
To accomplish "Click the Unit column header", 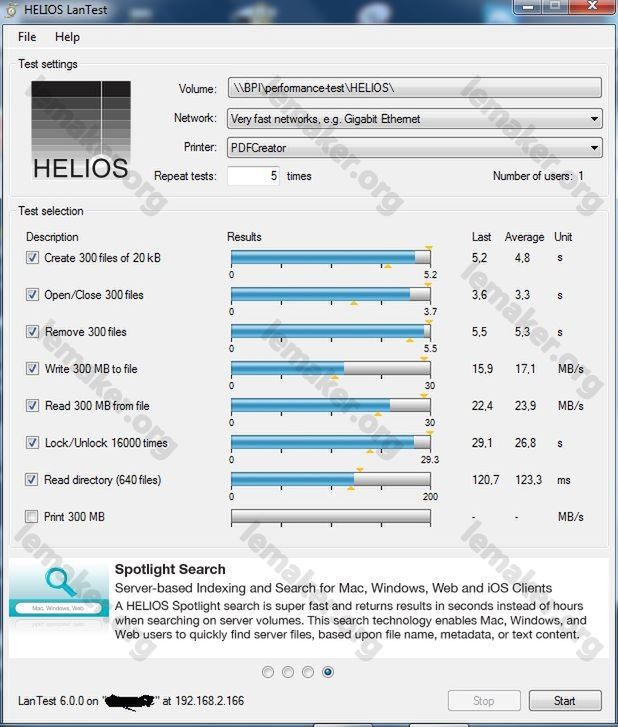I will 563,237.
